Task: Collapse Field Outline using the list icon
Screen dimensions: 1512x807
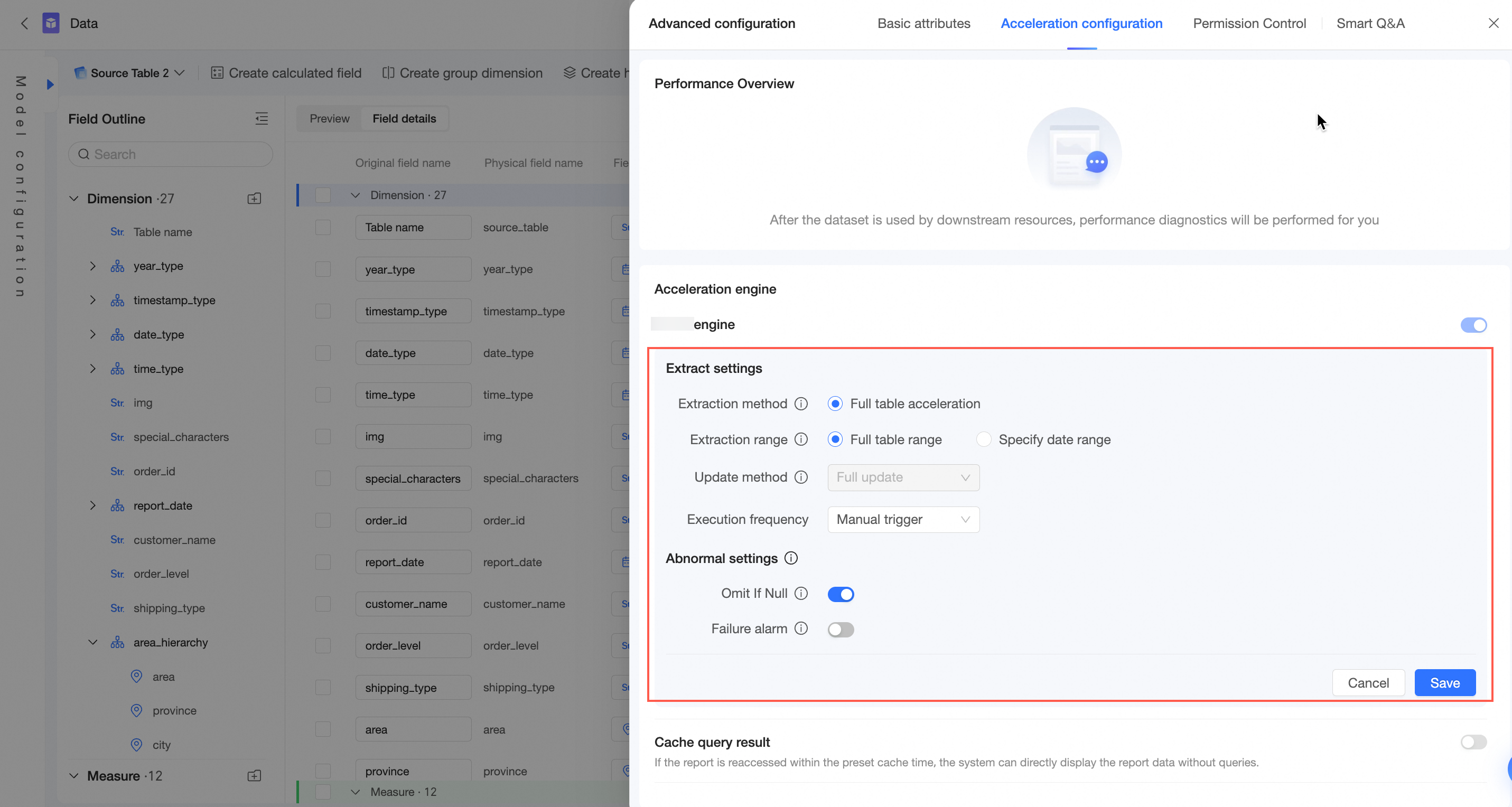Action: [261, 118]
